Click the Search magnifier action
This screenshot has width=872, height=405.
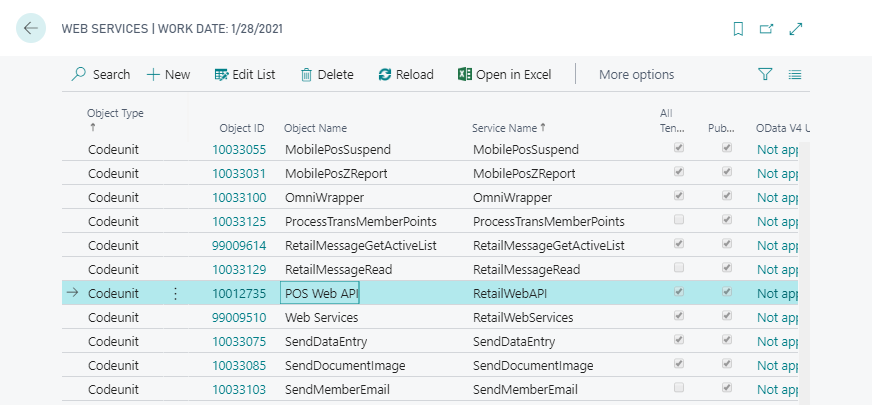point(100,74)
